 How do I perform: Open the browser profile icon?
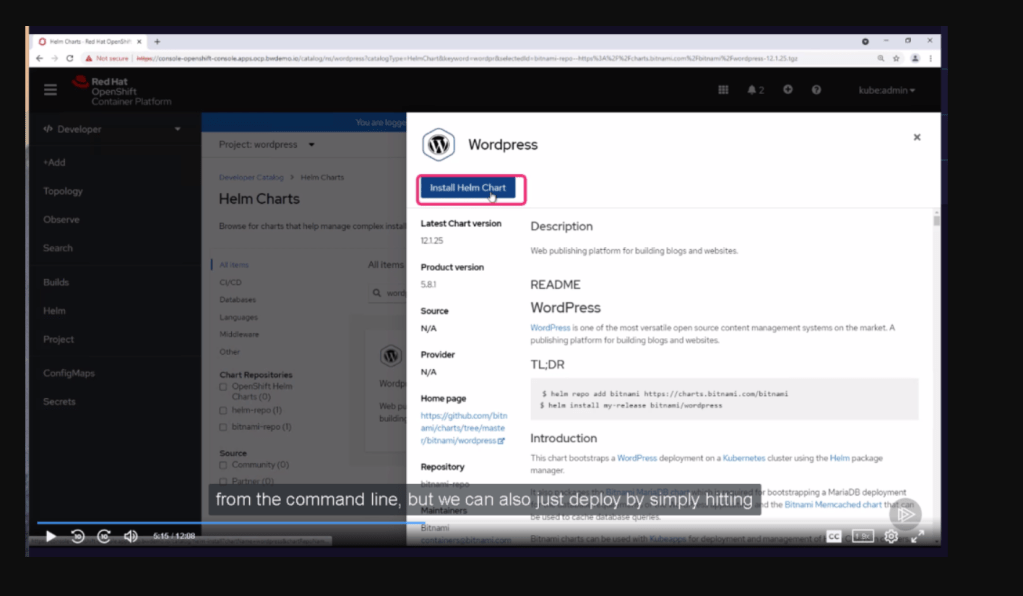click(915, 58)
